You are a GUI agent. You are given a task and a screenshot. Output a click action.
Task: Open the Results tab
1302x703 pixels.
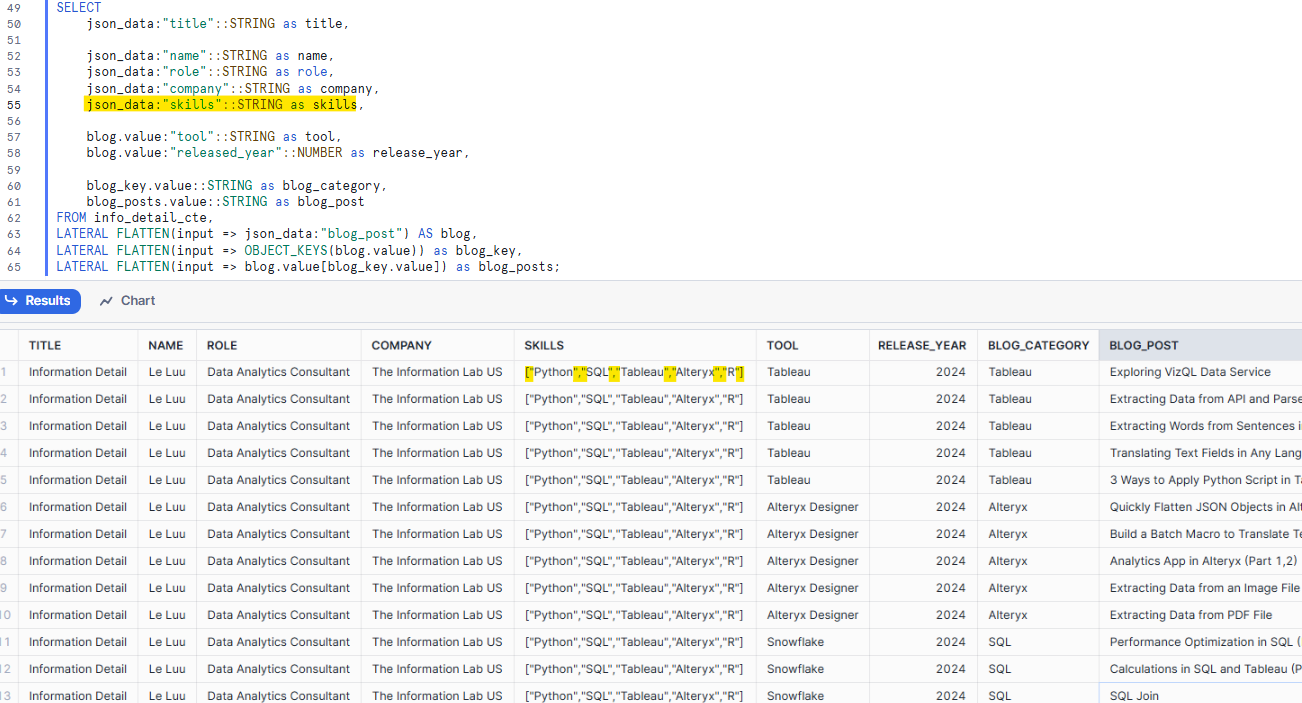[38, 301]
